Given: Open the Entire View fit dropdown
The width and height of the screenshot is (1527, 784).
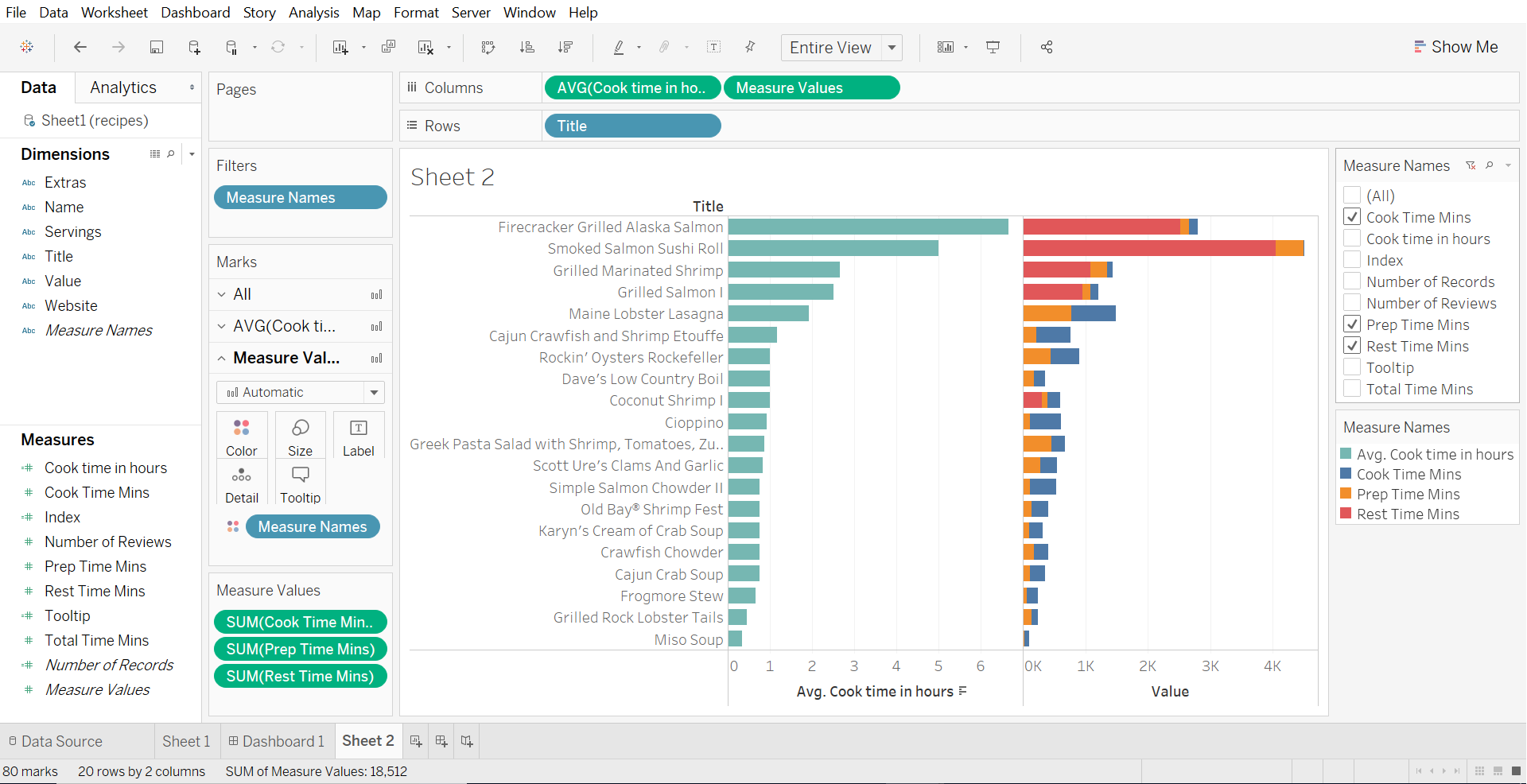Looking at the screenshot, I should [x=892, y=48].
